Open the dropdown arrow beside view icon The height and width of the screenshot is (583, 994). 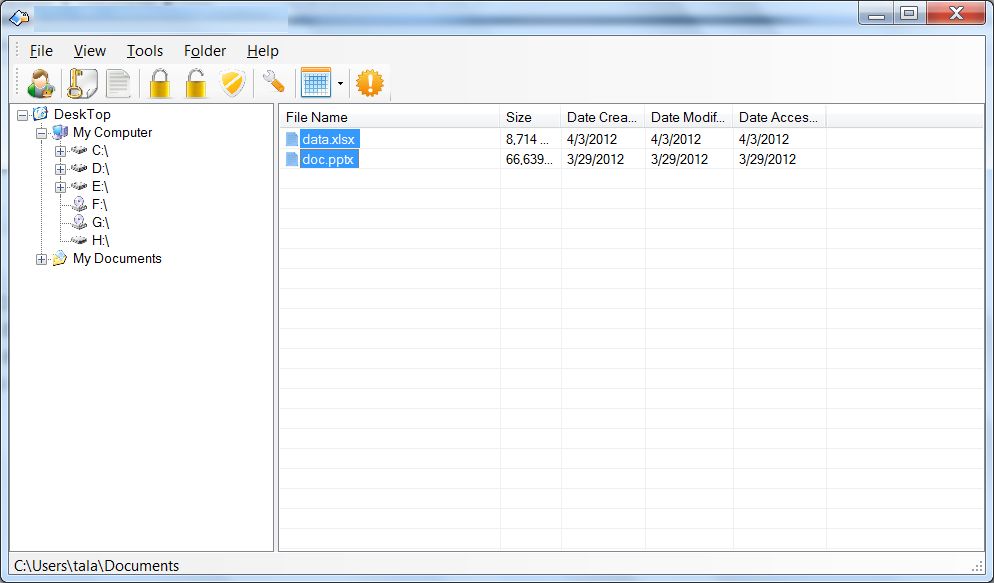(x=340, y=84)
